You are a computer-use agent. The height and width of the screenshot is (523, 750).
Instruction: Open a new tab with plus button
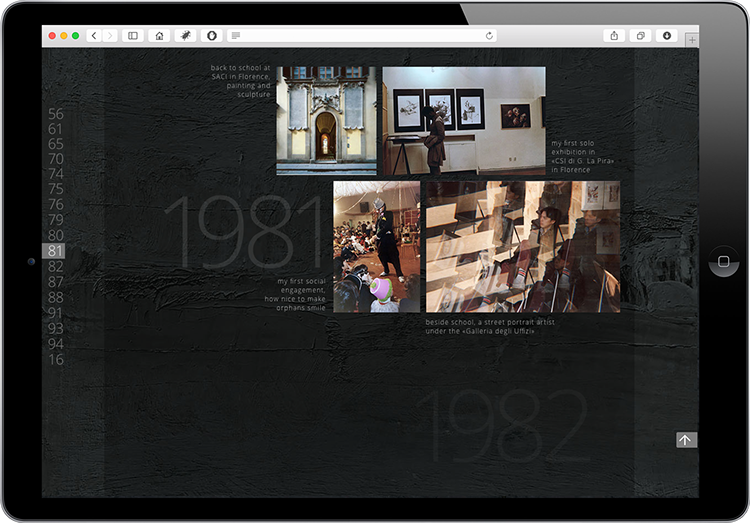692,39
